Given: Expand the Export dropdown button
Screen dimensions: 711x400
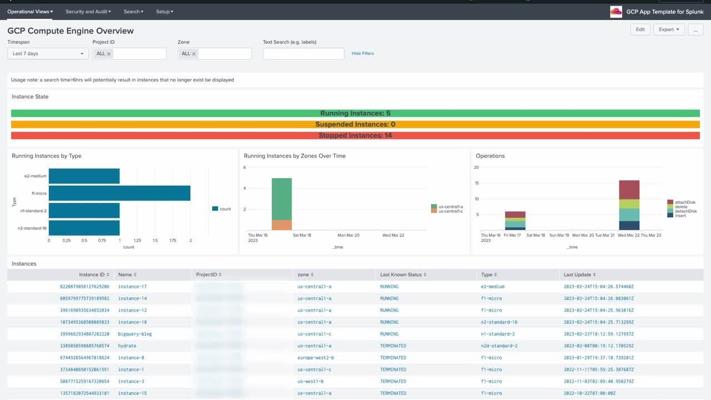Looking at the screenshot, I should [x=668, y=30].
